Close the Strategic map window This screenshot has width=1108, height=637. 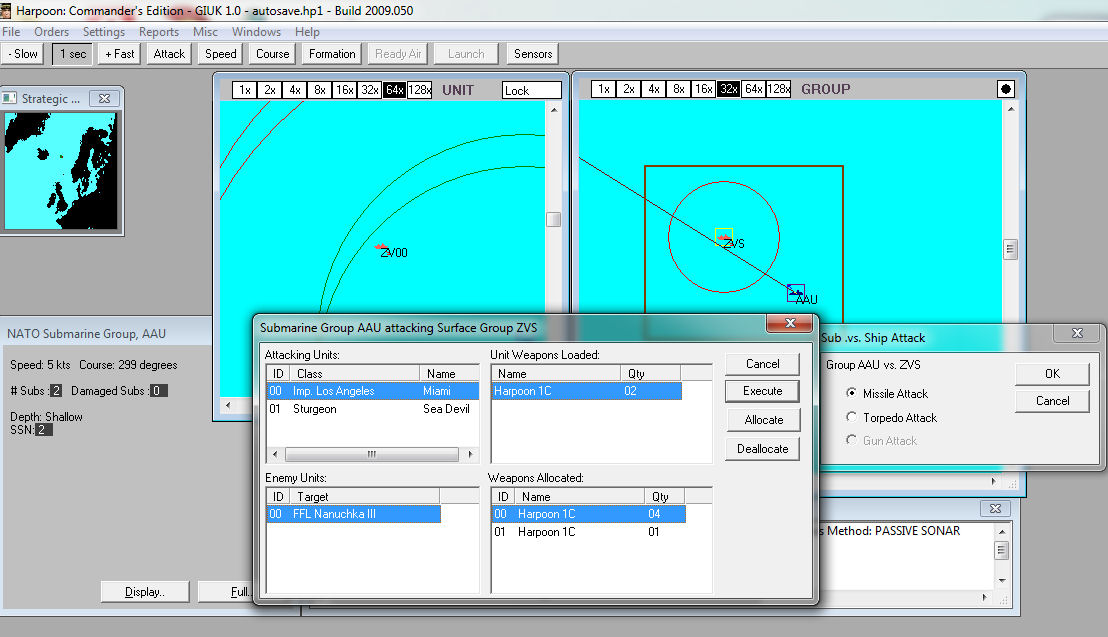104,98
